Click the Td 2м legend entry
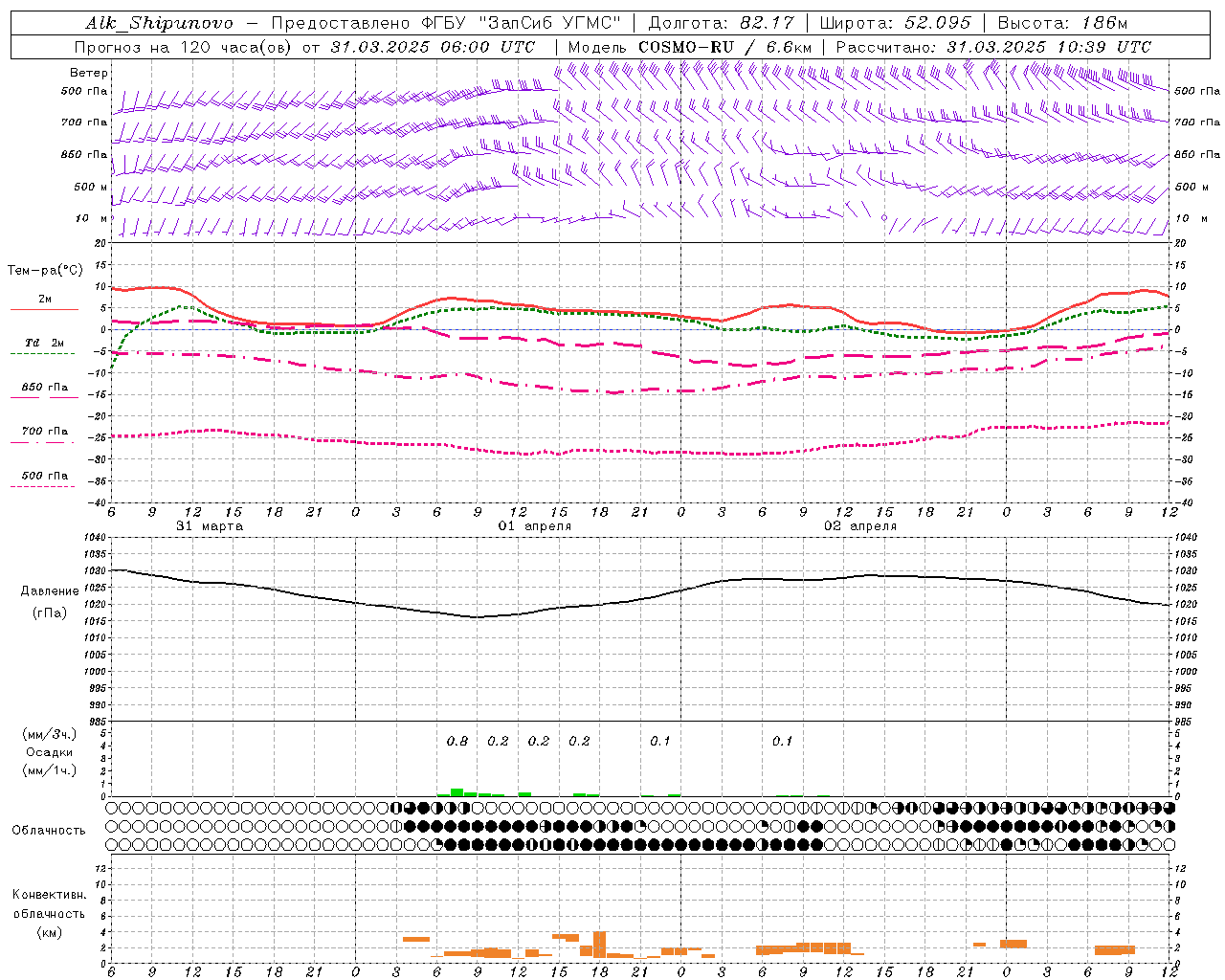 pos(44,343)
